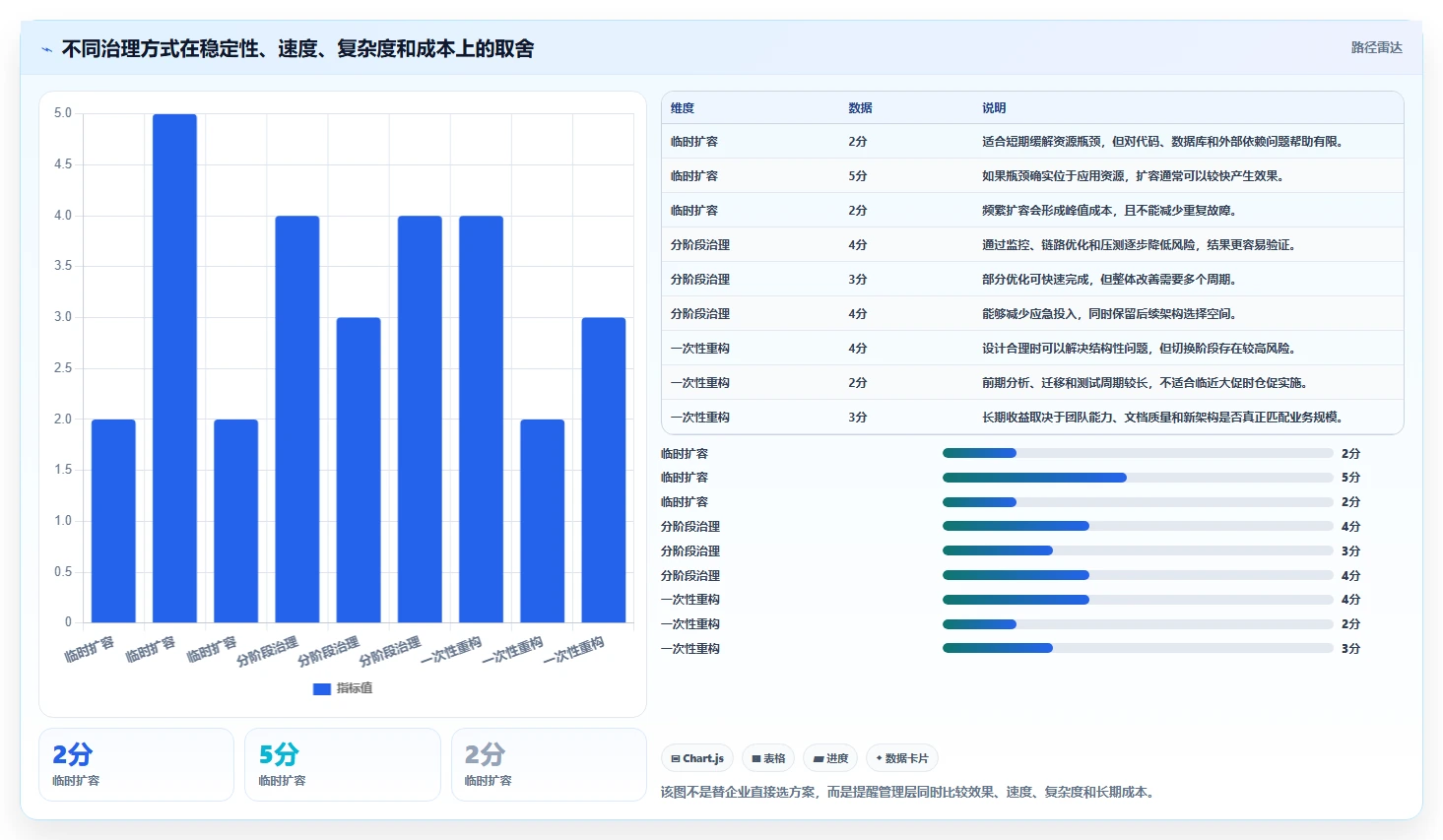Select the 一次性重构 bar at value 4.0
Screen dimensions: 1443x840
[x=481, y=419]
